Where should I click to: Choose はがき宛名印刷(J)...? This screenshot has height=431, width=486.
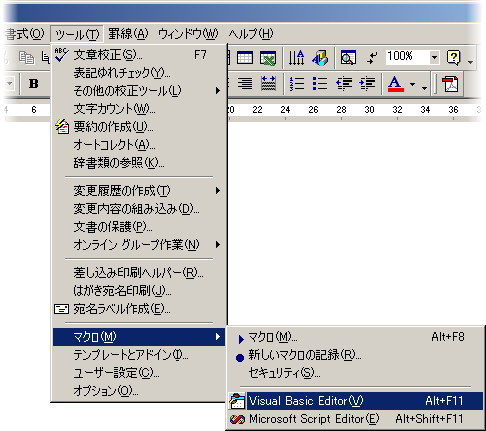[139, 291]
